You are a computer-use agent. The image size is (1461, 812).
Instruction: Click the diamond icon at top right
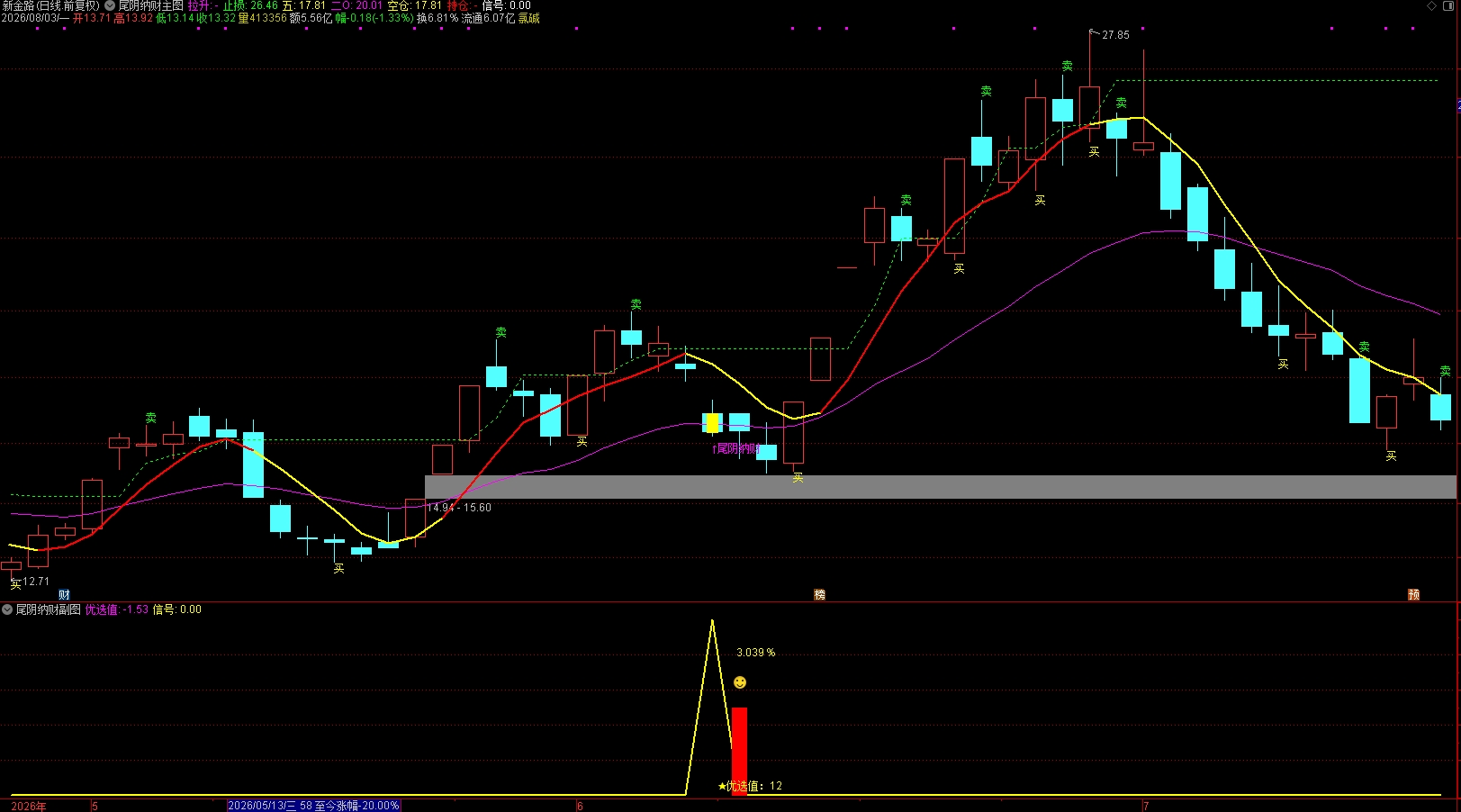tap(1432, 5)
